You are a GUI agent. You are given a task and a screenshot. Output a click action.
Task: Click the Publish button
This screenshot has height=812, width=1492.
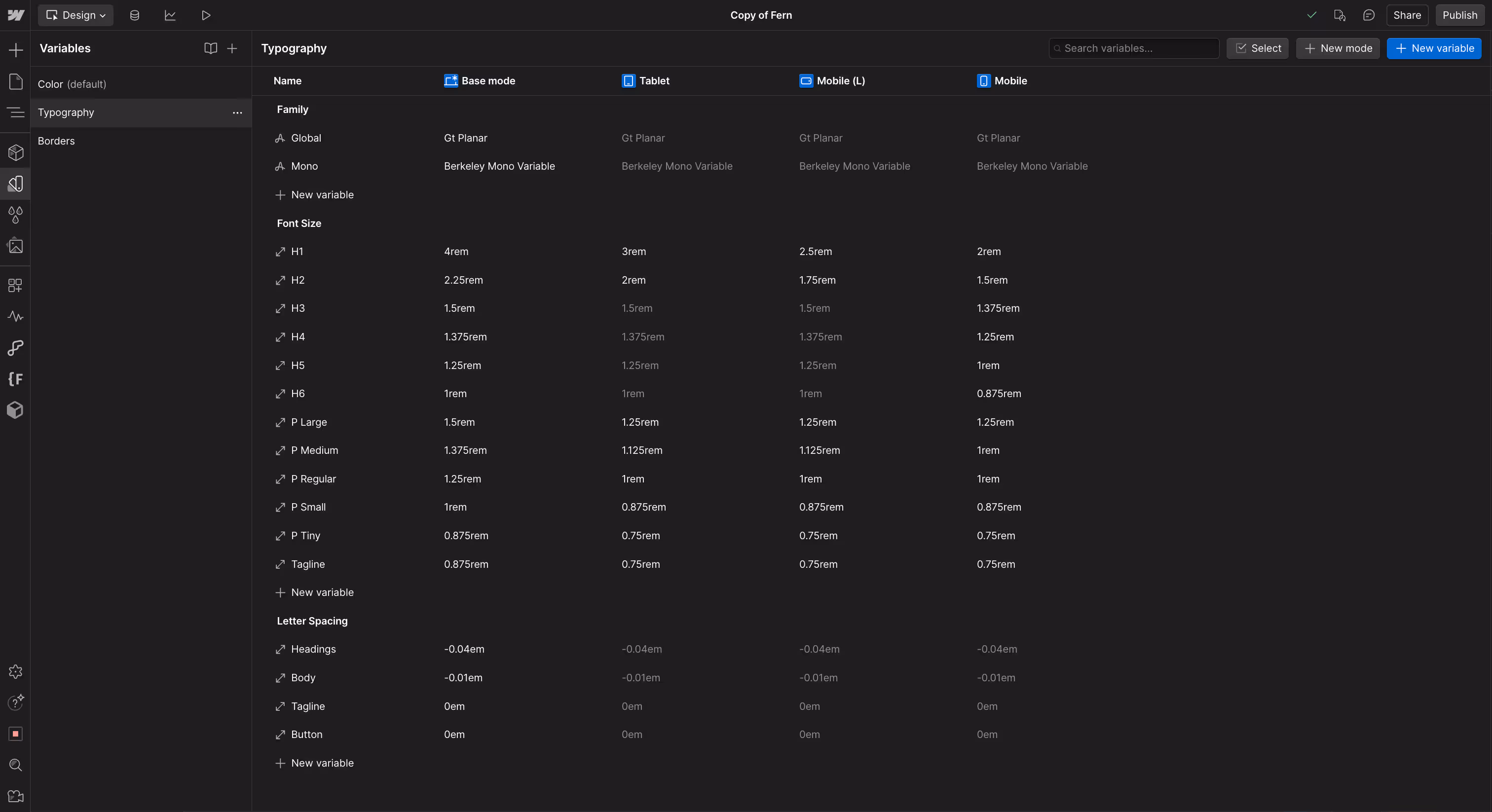[x=1459, y=15]
